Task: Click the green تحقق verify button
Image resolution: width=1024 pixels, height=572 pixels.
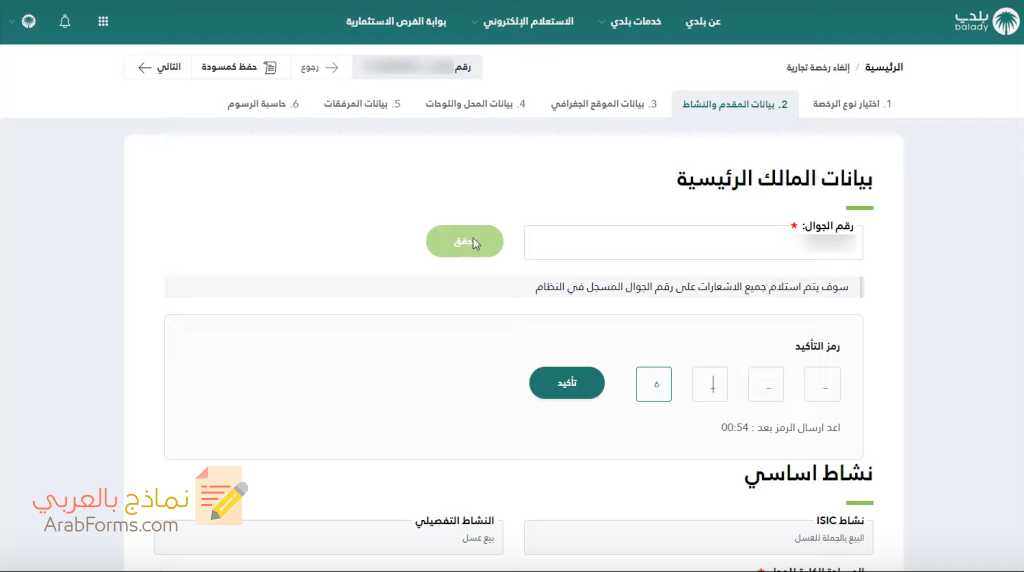Action: [464, 241]
